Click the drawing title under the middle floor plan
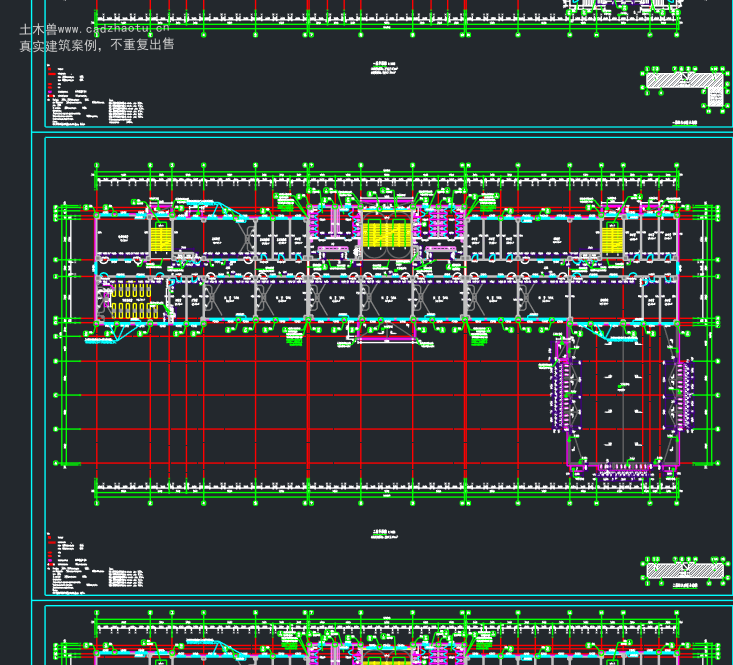The height and width of the screenshot is (665, 733). click(x=384, y=535)
